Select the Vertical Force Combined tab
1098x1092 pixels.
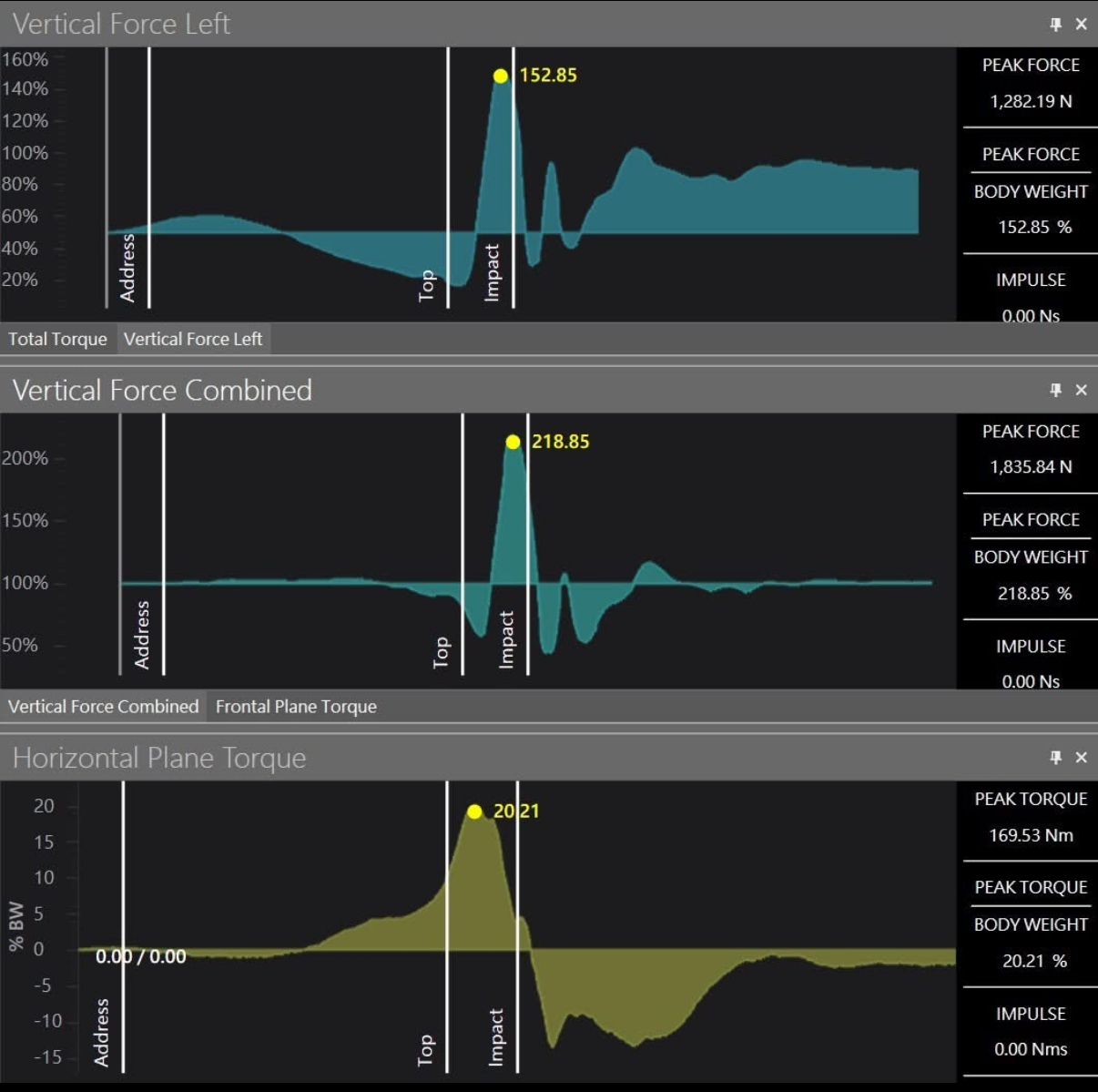[x=103, y=707]
